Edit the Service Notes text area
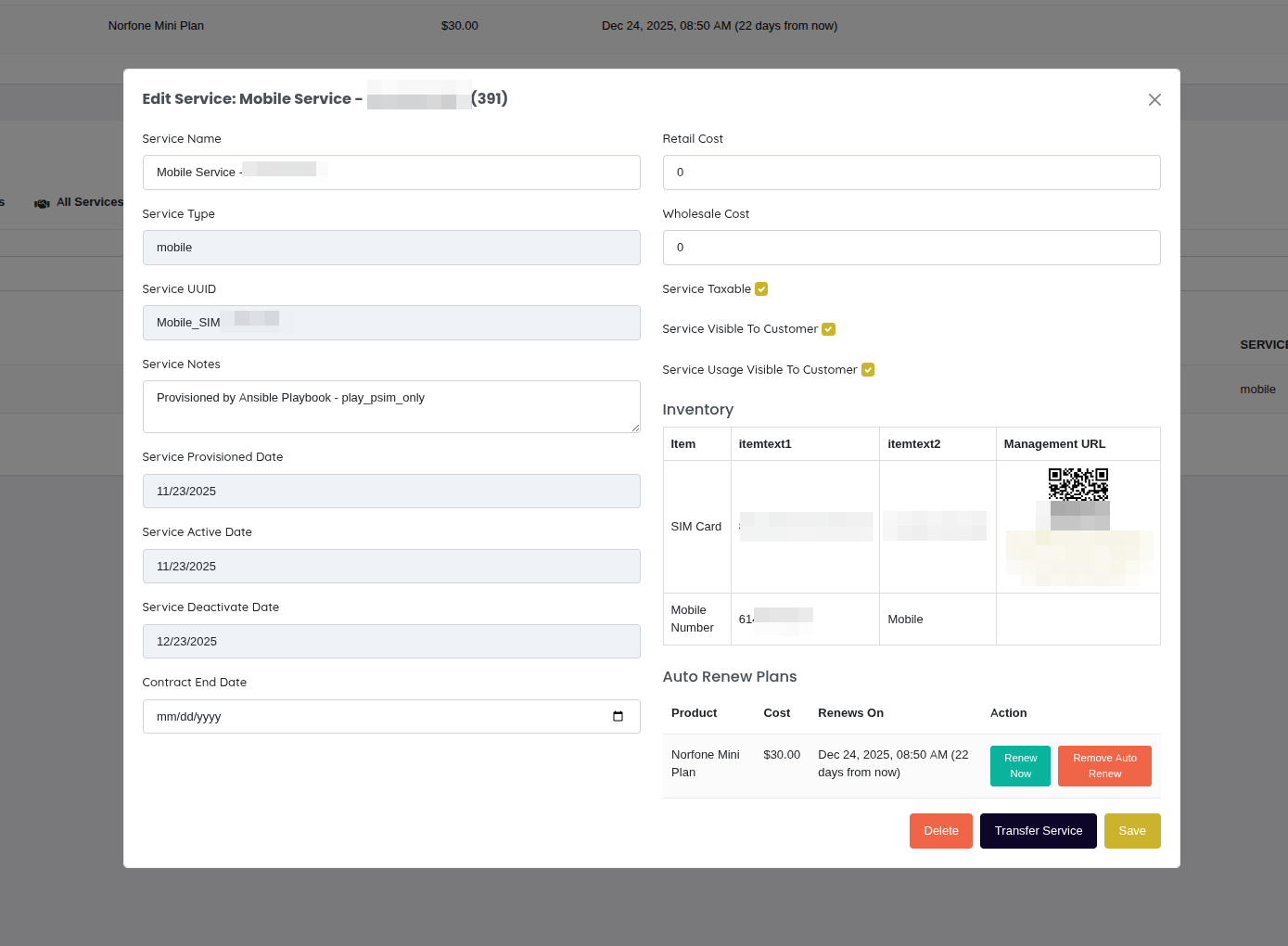 click(391, 406)
